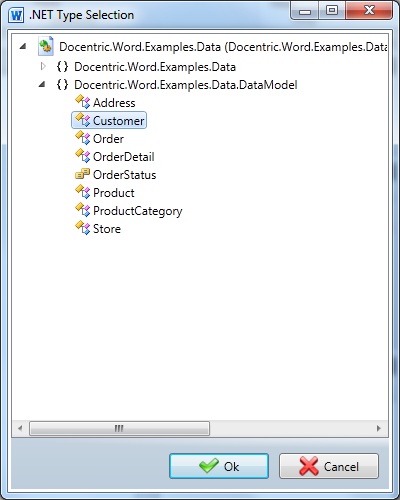The width and height of the screenshot is (400, 500).
Task: Click the Cancel button
Action: tap(329, 466)
